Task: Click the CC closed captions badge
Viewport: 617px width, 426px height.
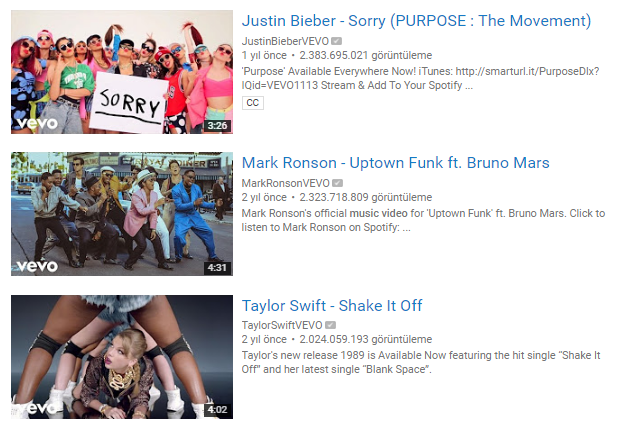Action: (253, 103)
